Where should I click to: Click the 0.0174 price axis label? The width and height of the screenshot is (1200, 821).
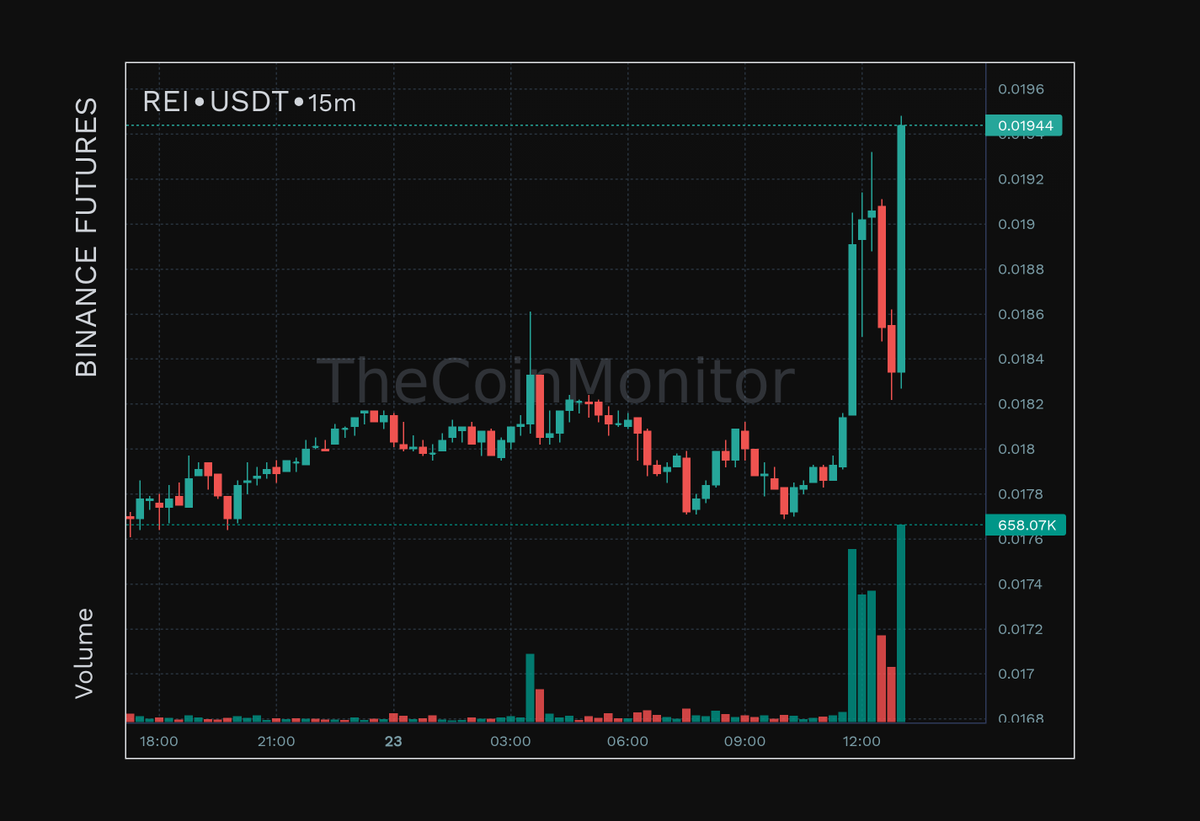point(1020,585)
